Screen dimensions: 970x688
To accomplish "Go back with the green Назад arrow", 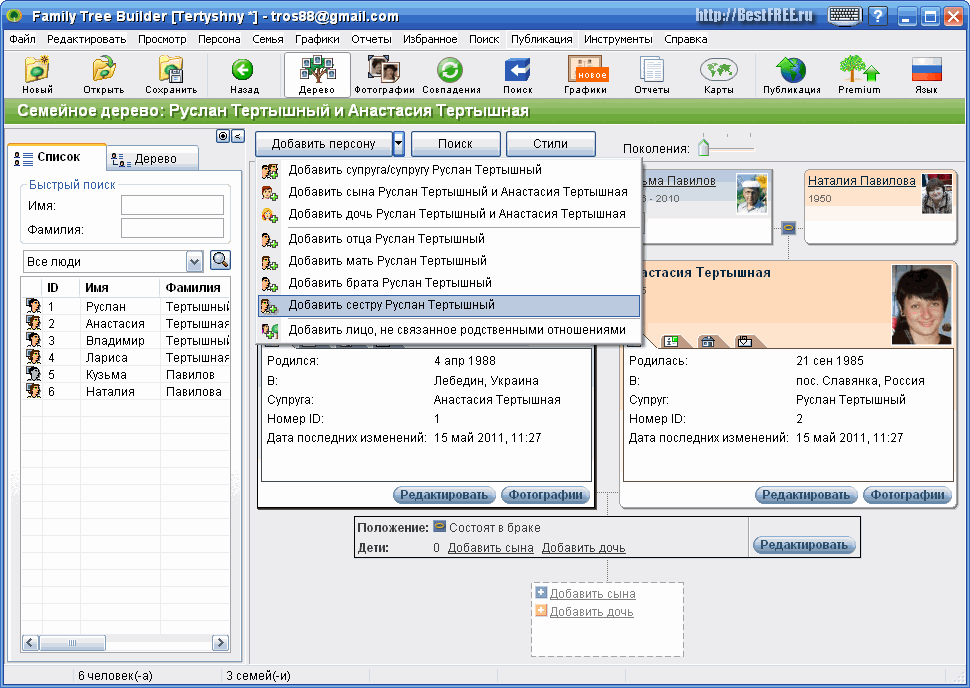I will point(244,74).
